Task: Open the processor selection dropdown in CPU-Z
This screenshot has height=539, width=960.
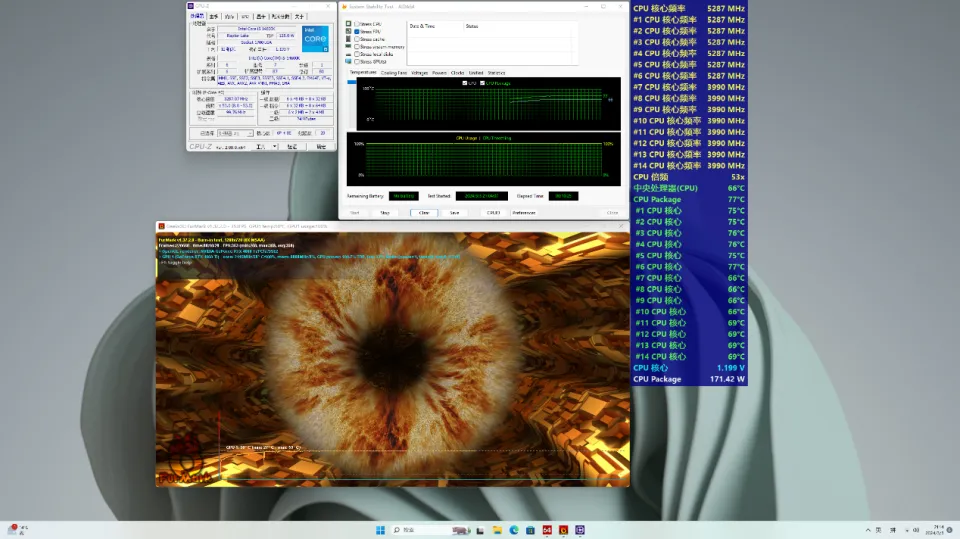Action: click(x=235, y=133)
